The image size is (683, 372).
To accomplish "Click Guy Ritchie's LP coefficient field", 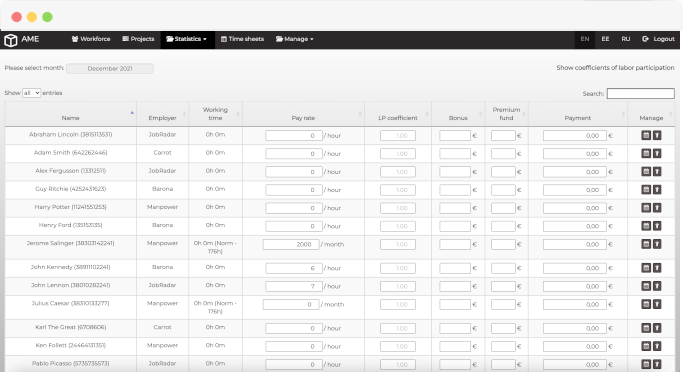I will 398,190.
